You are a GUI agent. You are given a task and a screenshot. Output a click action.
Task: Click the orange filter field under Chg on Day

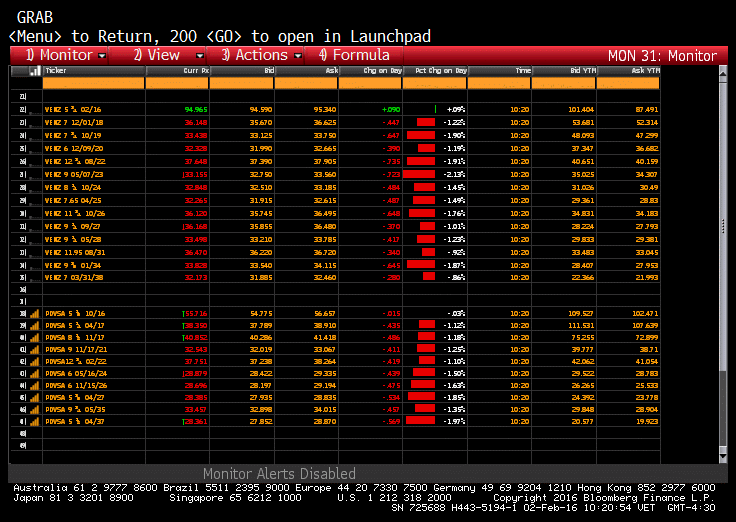[370, 83]
